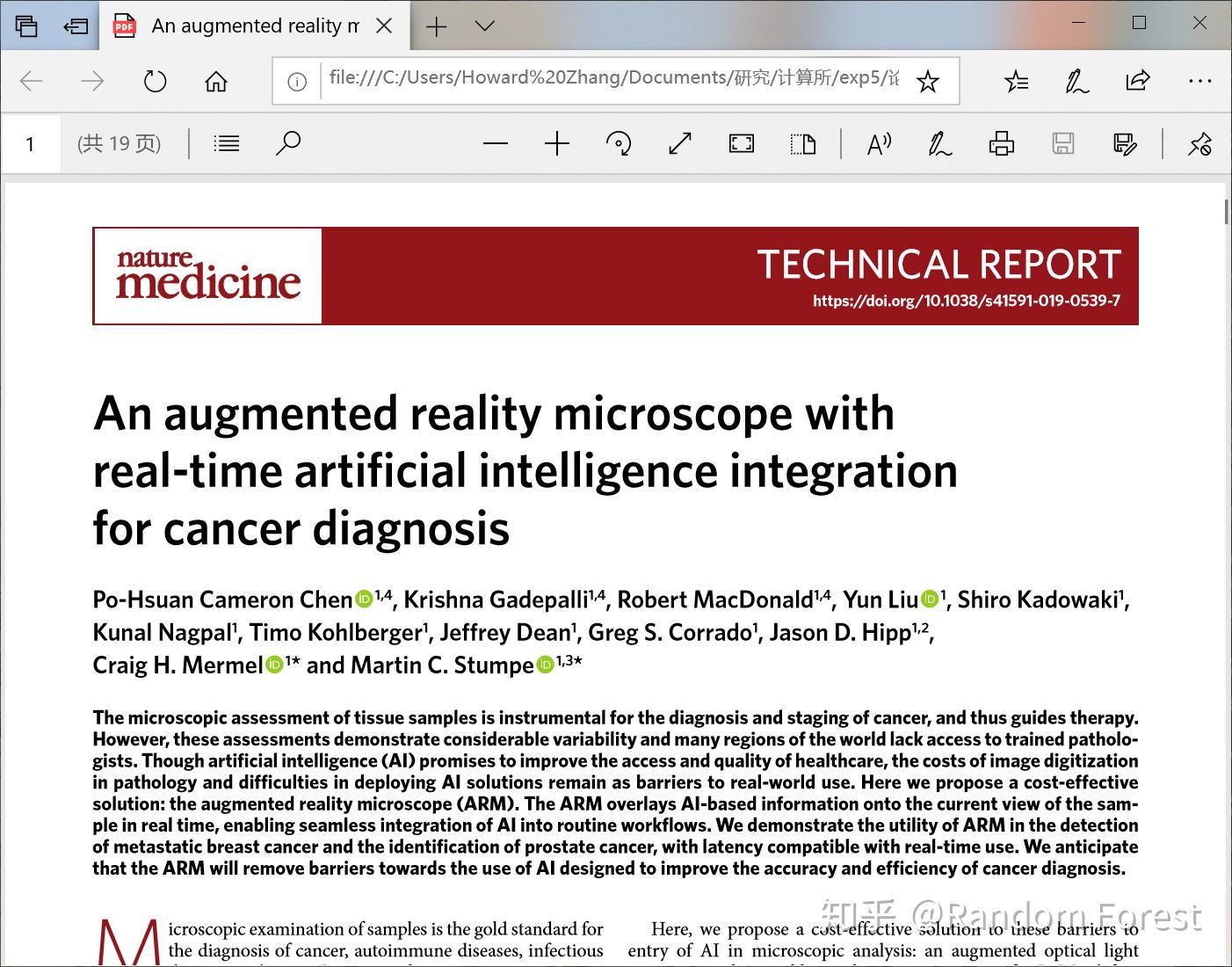Image resolution: width=1232 pixels, height=967 pixels.
Task: Add web notes with the pen icon
Action: click(1077, 82)
